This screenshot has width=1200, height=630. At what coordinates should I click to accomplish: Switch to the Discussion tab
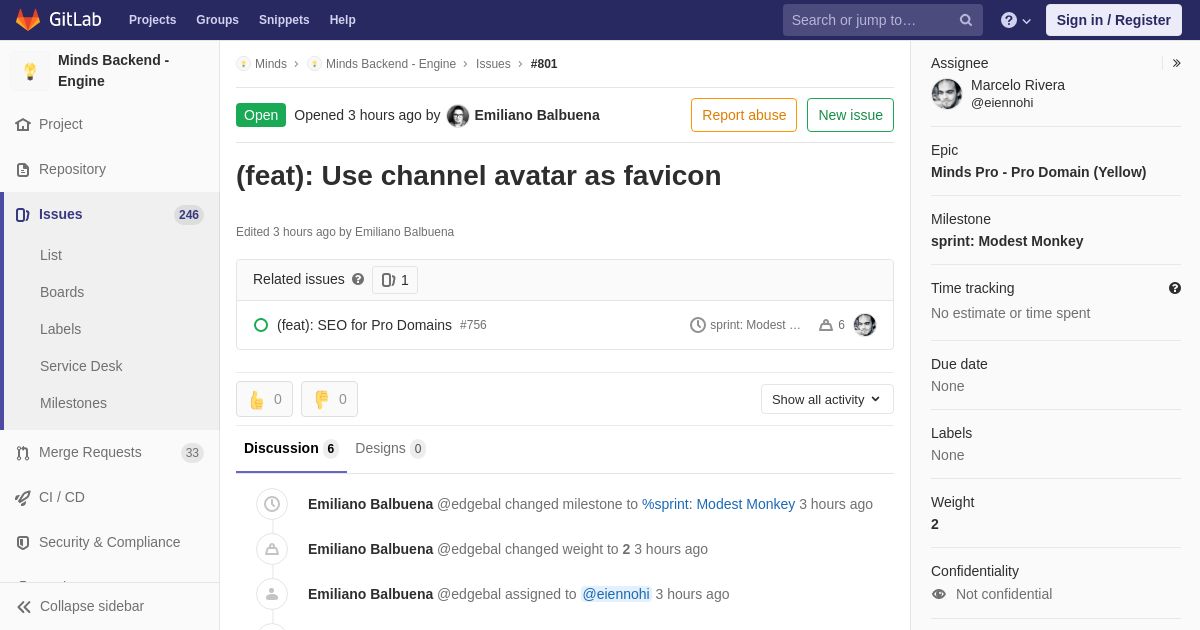click(x=291, y=449)
